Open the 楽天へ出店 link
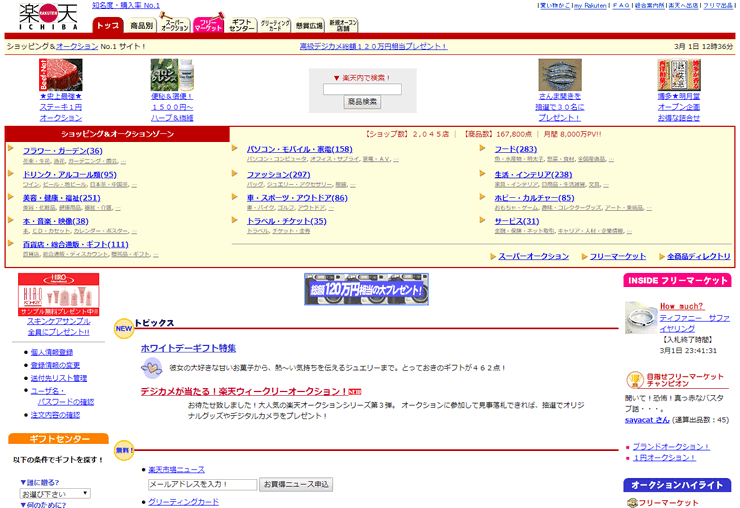 click(684, 6)
